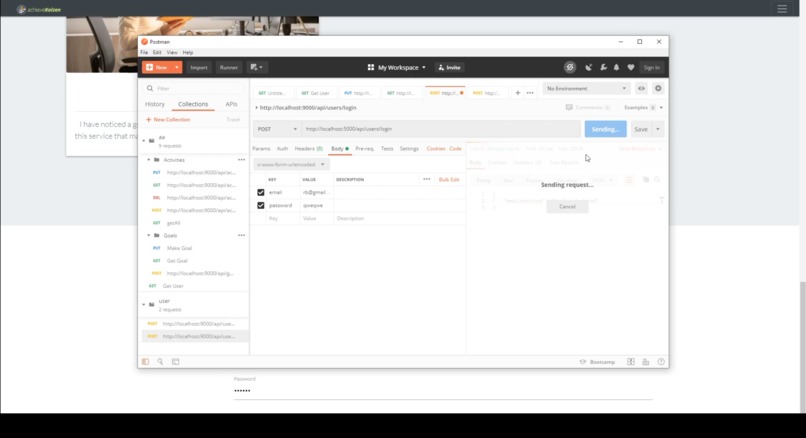Select the getAll request in Activities

click(174, 223)
